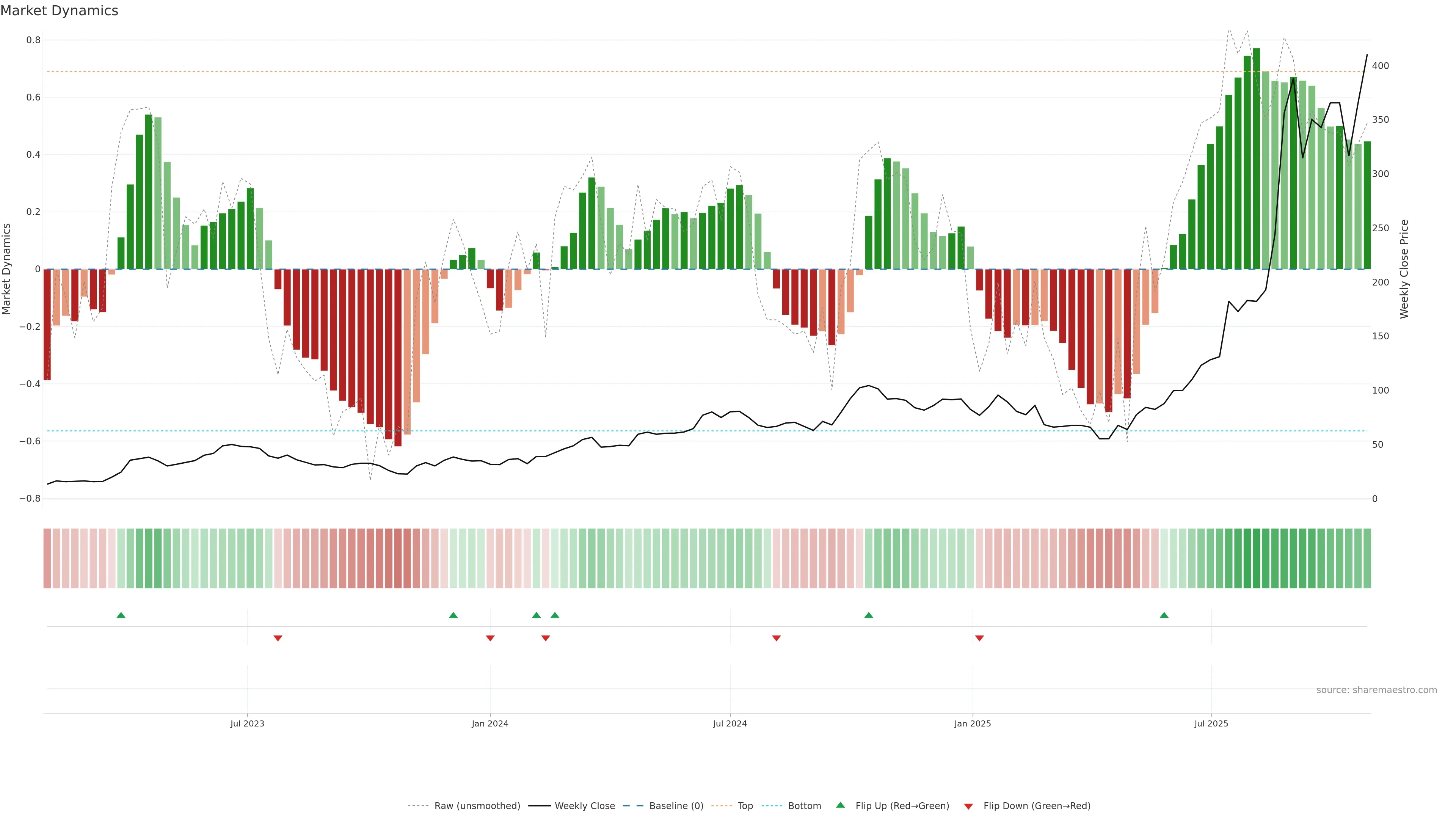
Task: Click the red Flip Down triangle in legend
Action: pos(968,806)
